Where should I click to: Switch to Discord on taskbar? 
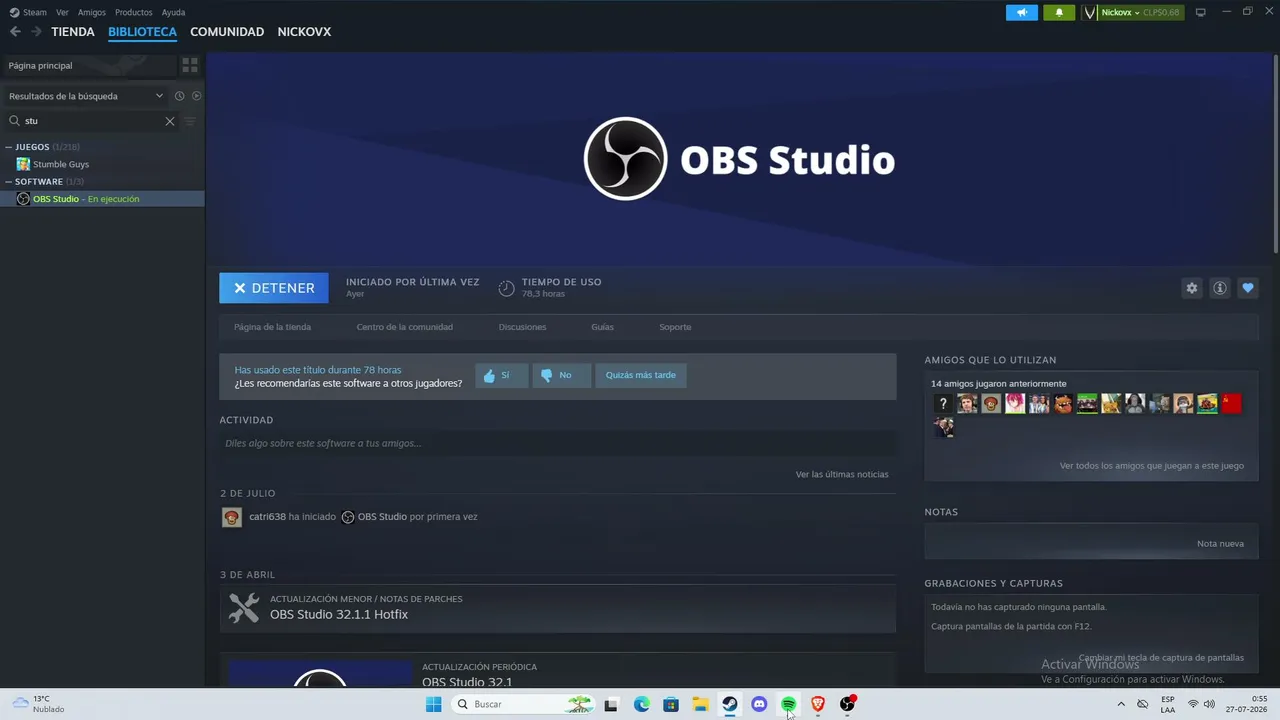coord(759,704)
